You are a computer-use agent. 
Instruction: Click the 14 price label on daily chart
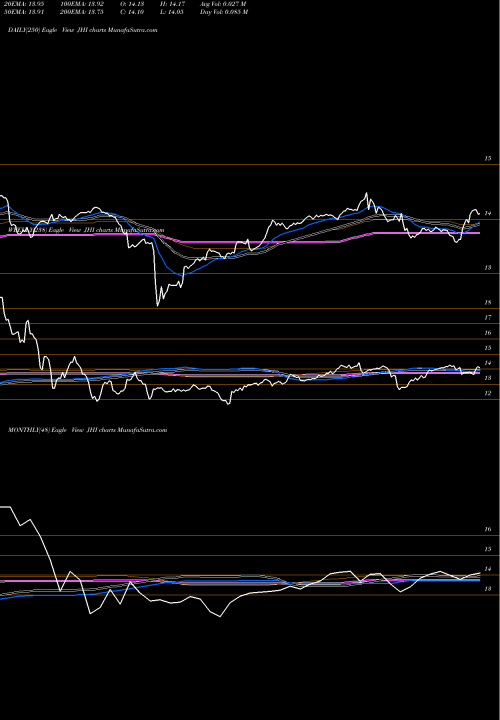[488, 214]
